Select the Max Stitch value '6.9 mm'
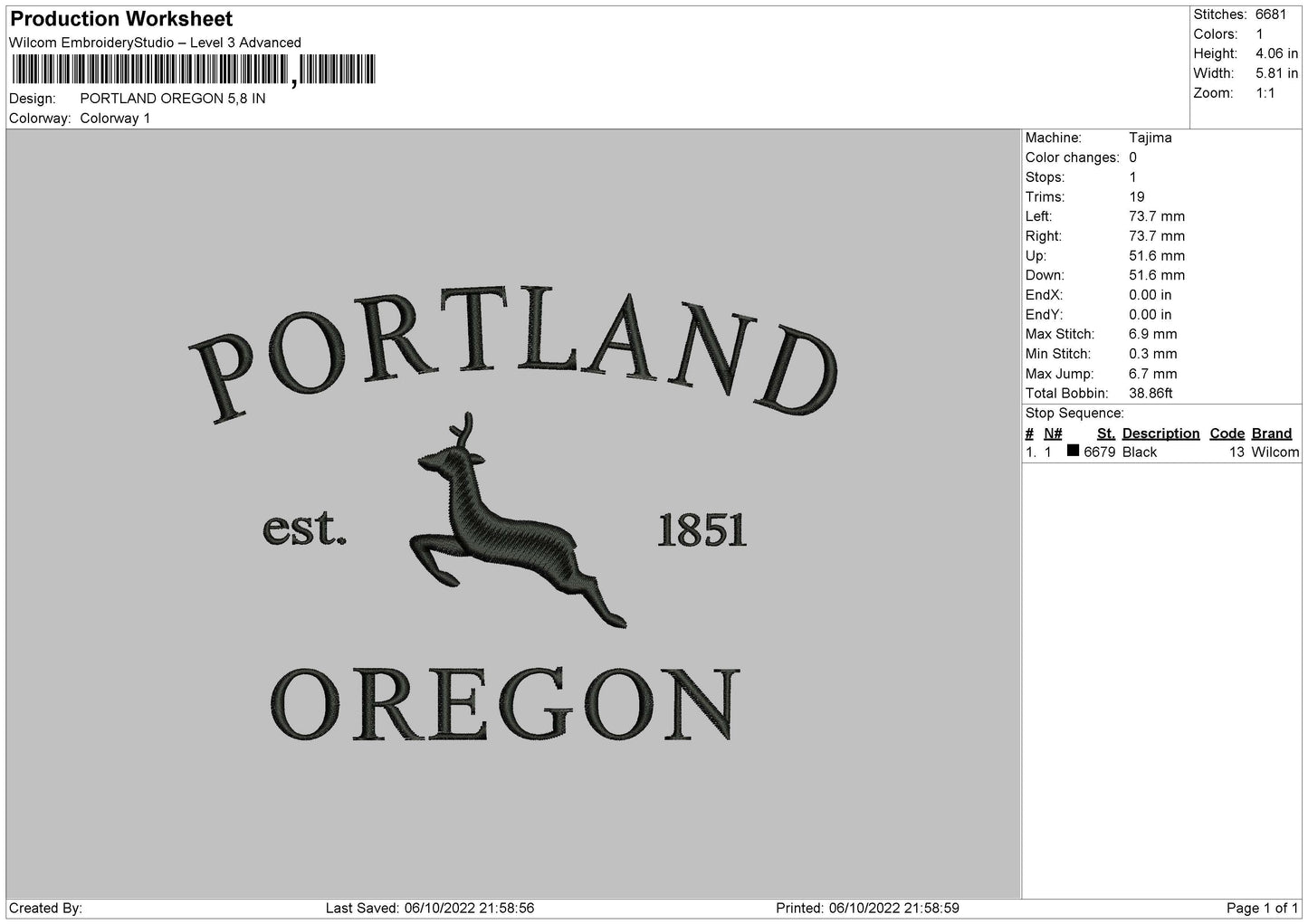This screenshot has width=1308, height=924. pyautogui.click(x=1153, y=334)
